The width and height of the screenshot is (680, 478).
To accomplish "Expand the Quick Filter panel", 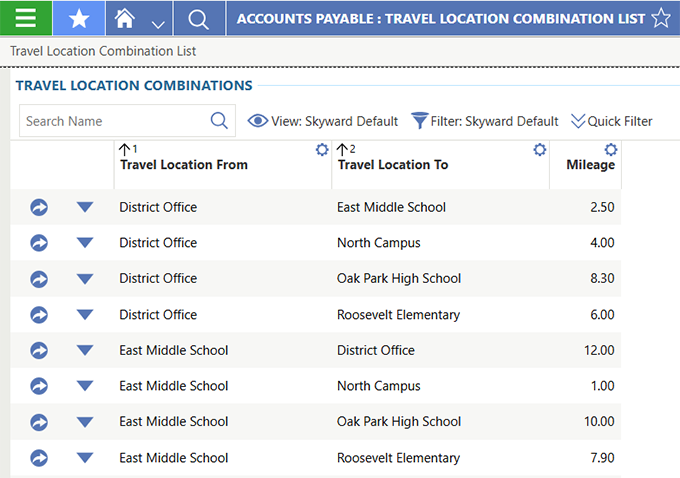I will click(611, 121).
